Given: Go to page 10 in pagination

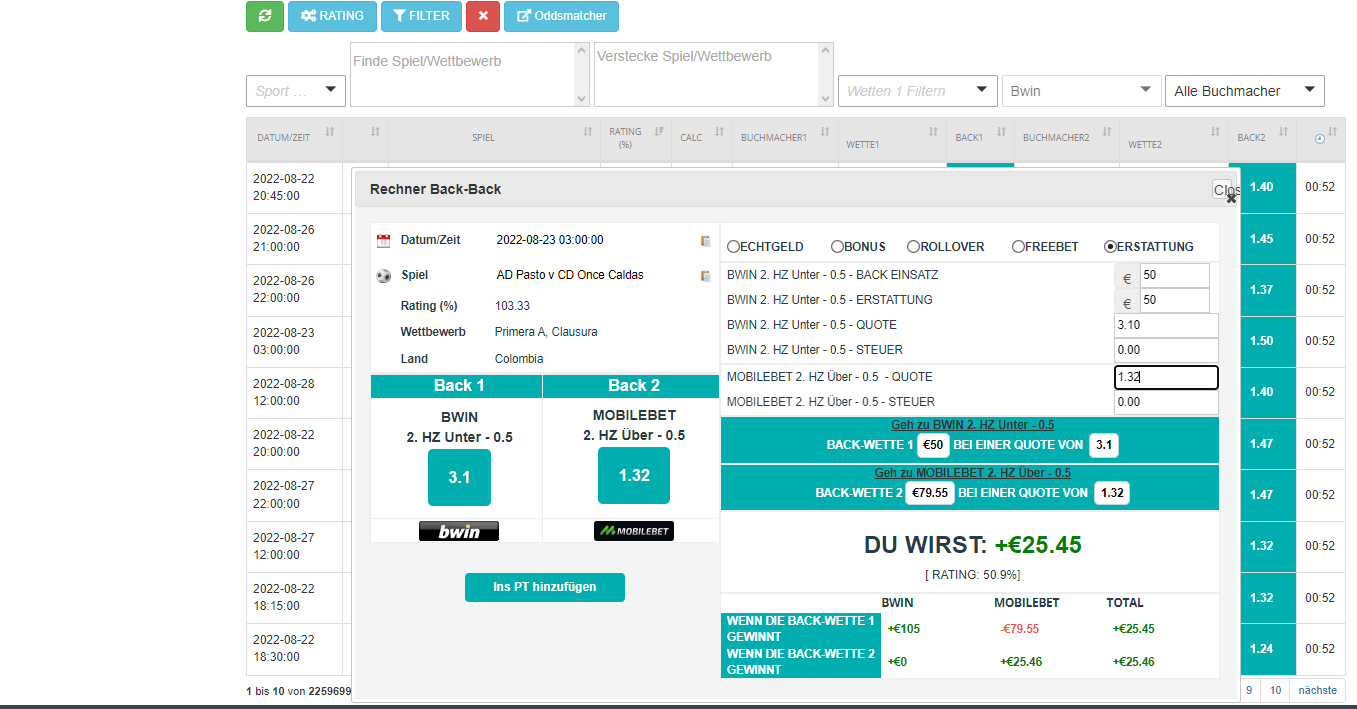Looking at the screenshot, I should pos(1275,690).
